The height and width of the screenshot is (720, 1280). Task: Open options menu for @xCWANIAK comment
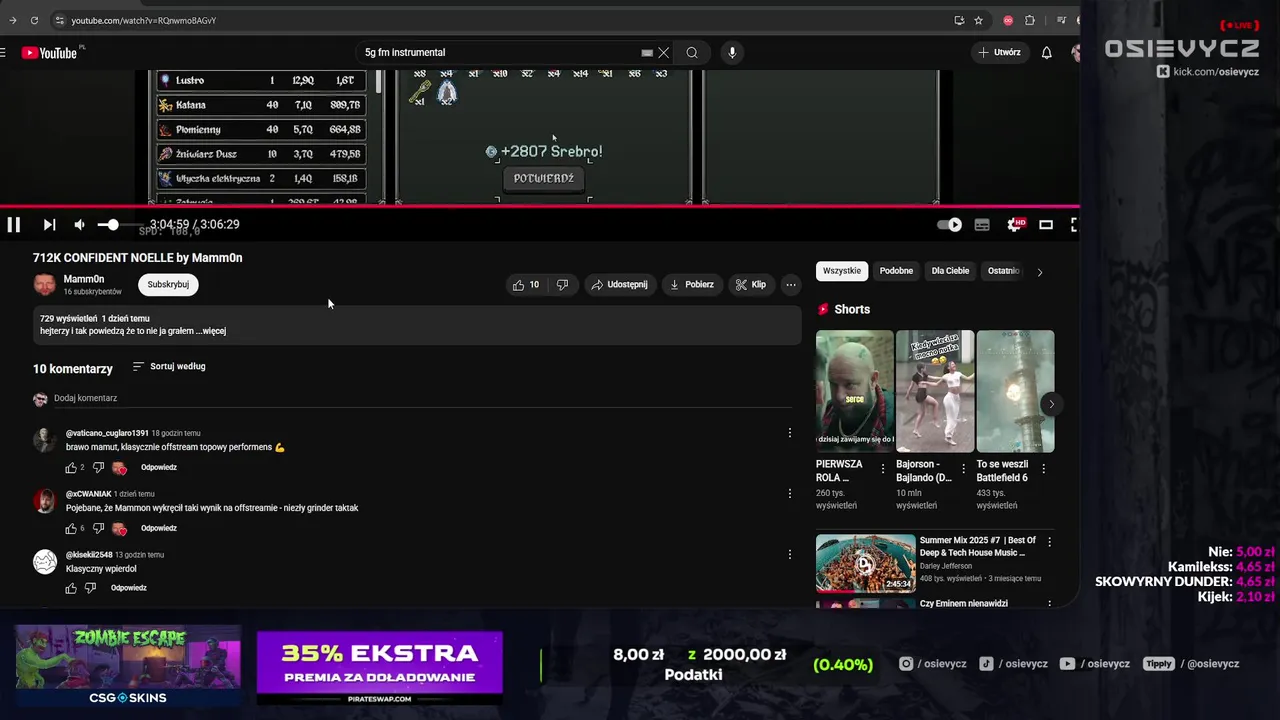(x=790, y=494)
